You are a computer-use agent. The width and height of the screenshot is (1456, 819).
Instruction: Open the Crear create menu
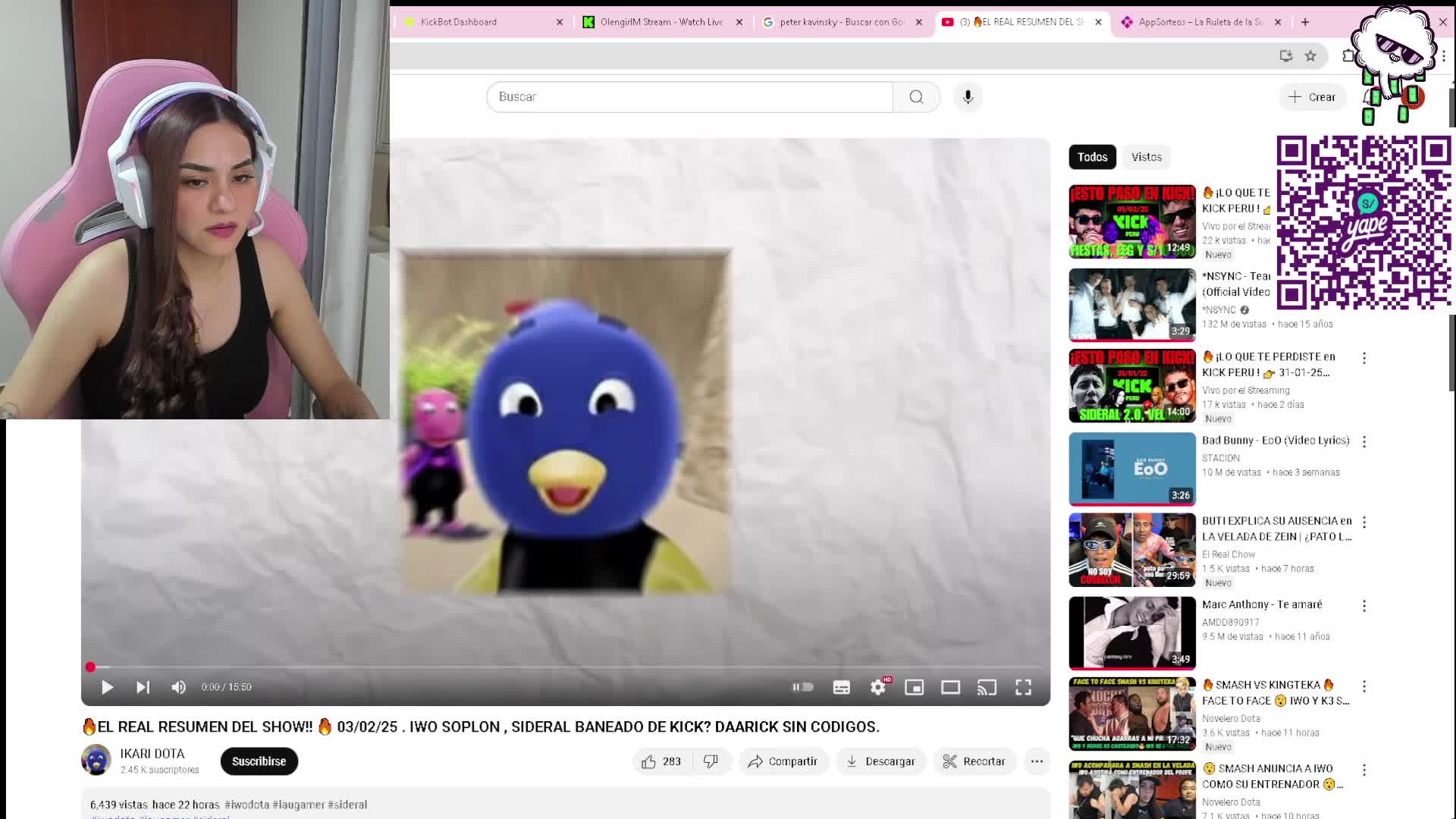tap(1312, 97)
